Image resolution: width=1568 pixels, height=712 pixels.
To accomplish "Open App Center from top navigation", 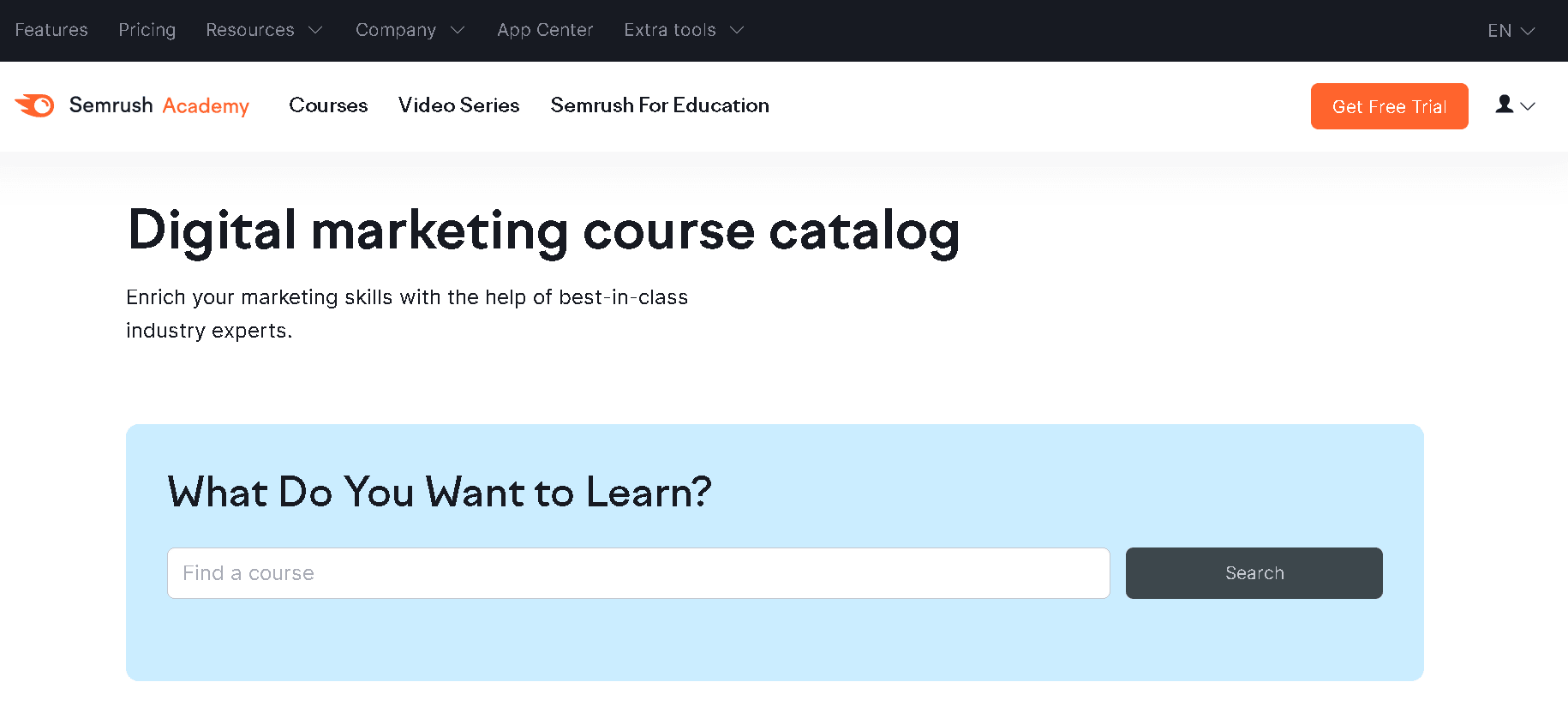I will point(545,30).
